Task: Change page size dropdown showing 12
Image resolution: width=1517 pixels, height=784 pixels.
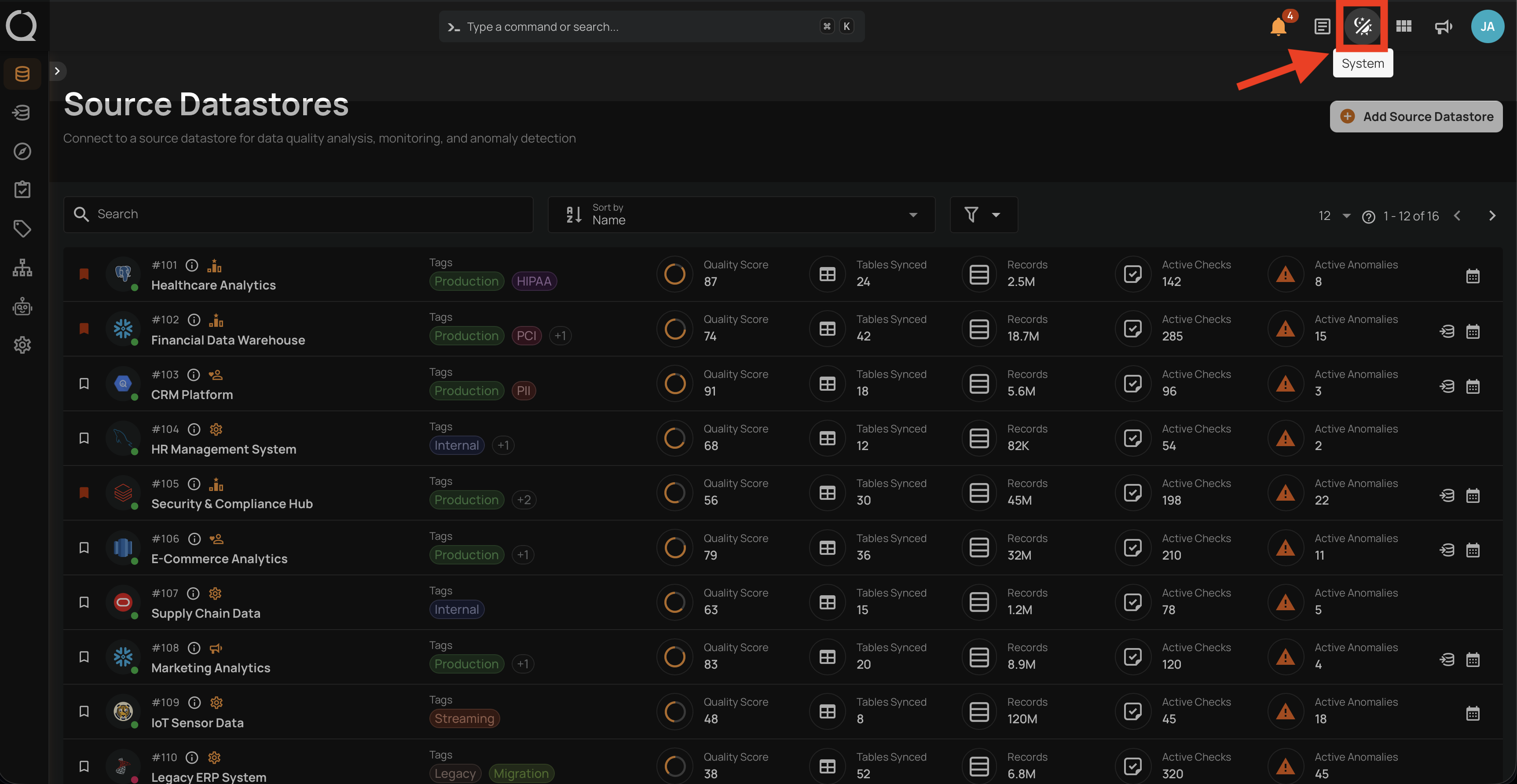Action: click(x=1333, y=216)
